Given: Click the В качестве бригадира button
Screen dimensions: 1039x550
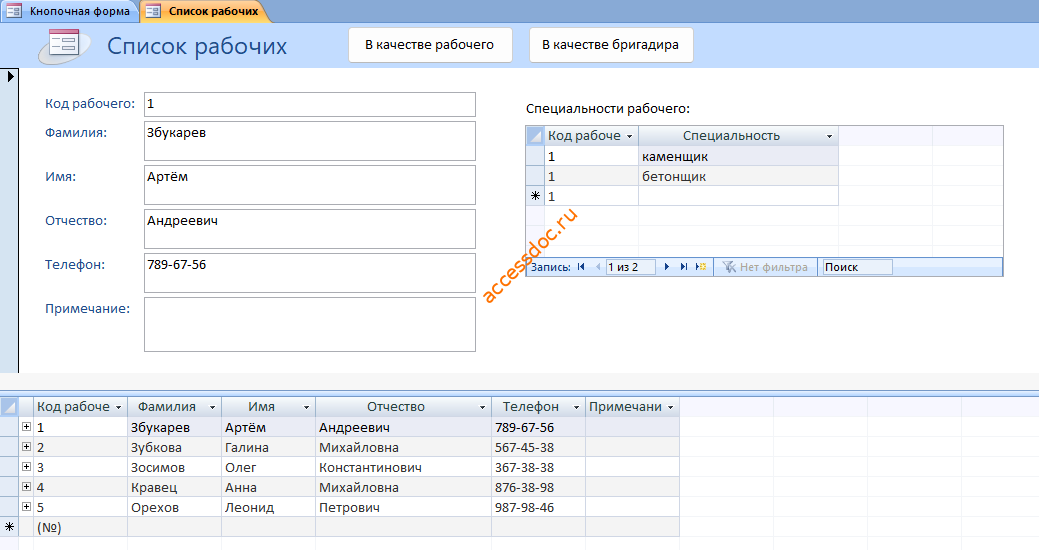Looking at the screenshot, I should click(611, 45).
